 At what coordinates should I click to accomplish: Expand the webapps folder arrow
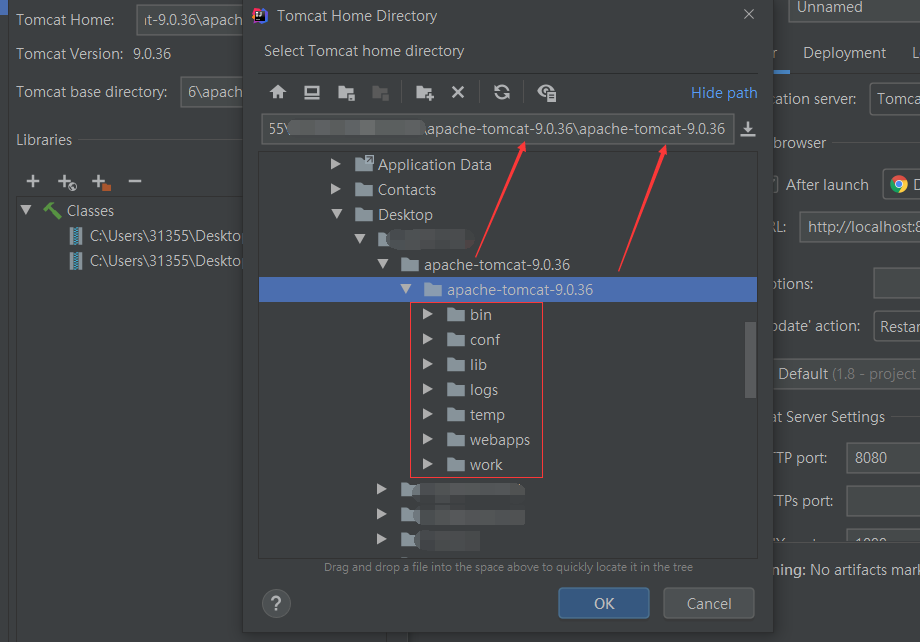click(x=428, y=439)
